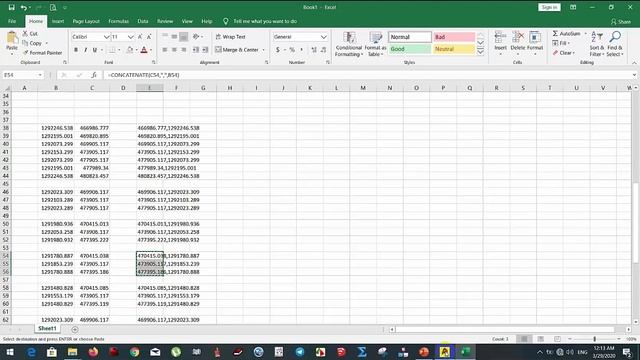Open Conditional Formatting menu
The width and height of the screenshot is (640, 360).
pyautogui.click(x=349, y=44)
